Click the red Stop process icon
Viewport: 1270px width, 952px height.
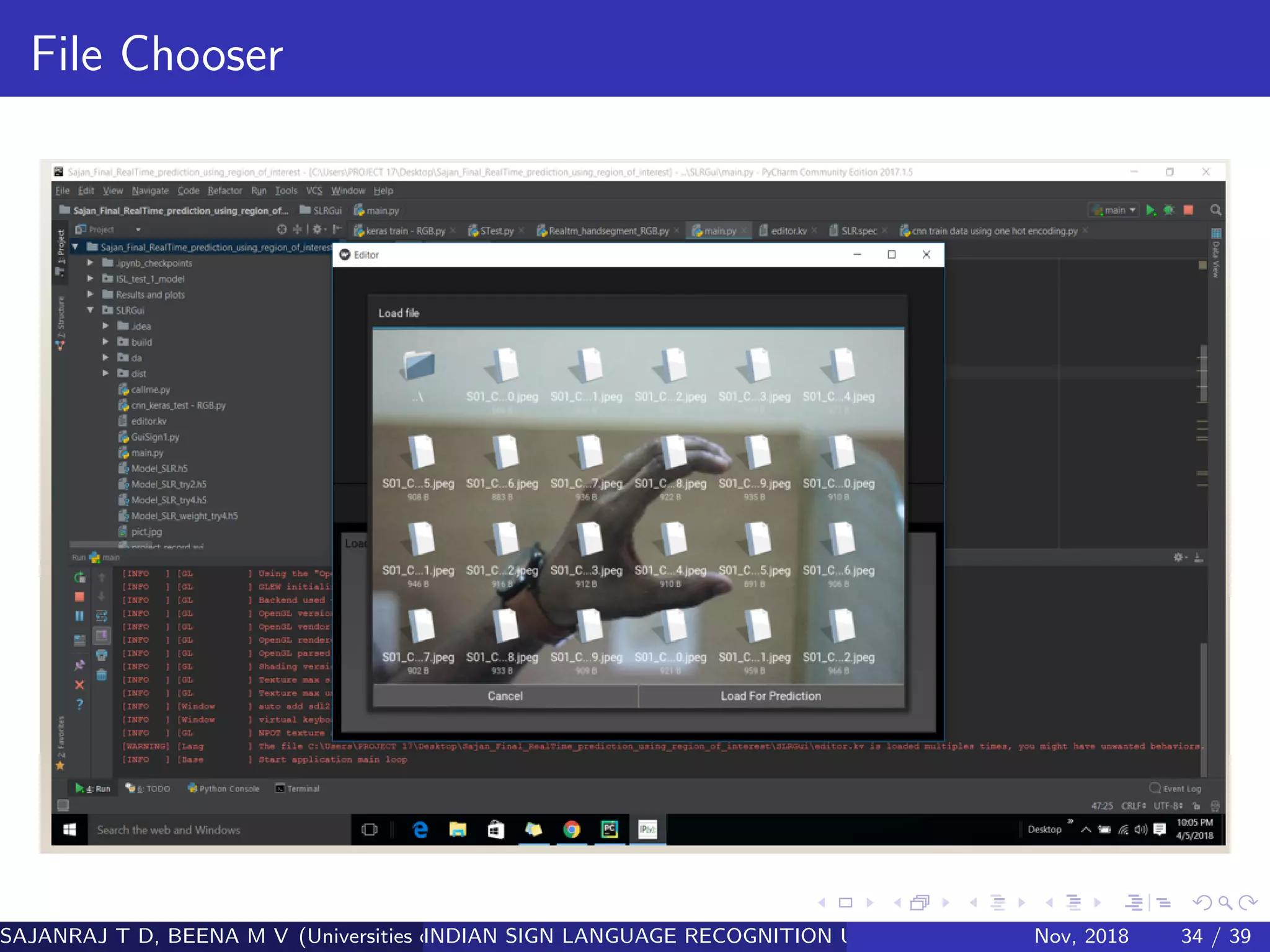coord(1188,210)
